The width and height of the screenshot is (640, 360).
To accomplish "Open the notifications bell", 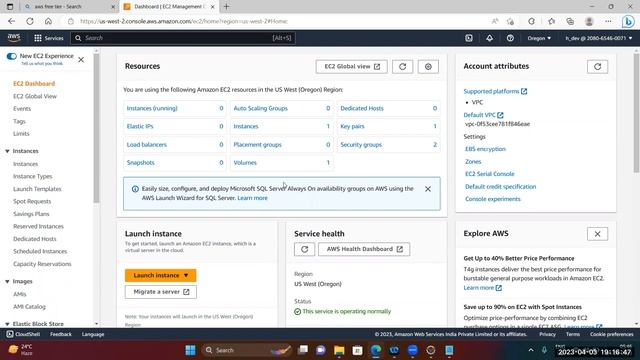I will click(x=489, y=38).
